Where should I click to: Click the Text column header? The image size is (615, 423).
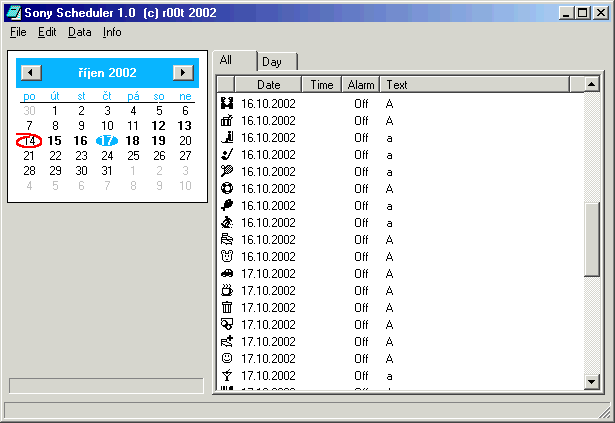coord(475,84)
